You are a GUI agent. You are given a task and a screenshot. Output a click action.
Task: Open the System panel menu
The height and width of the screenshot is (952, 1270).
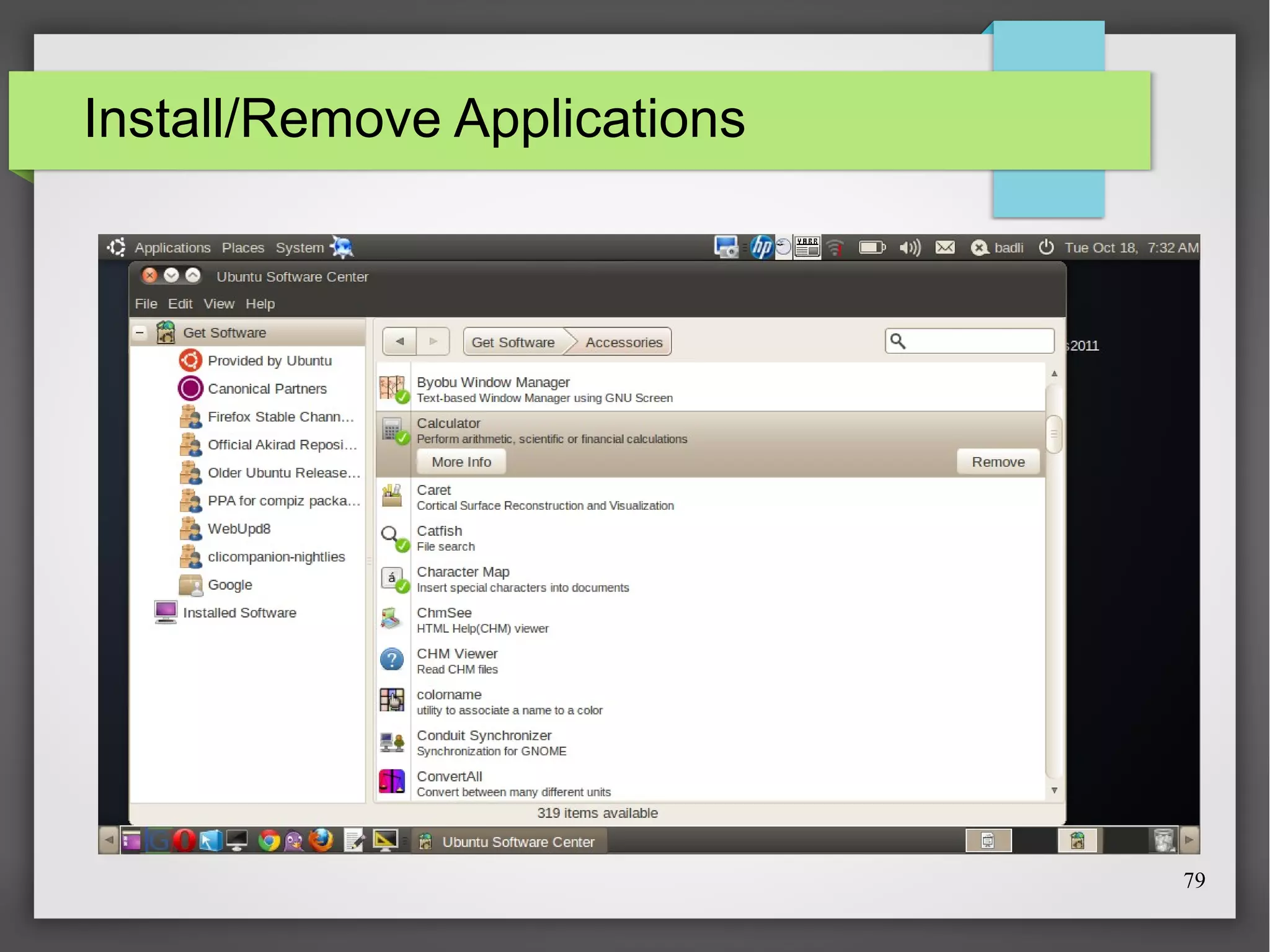(x=300, y=248)
